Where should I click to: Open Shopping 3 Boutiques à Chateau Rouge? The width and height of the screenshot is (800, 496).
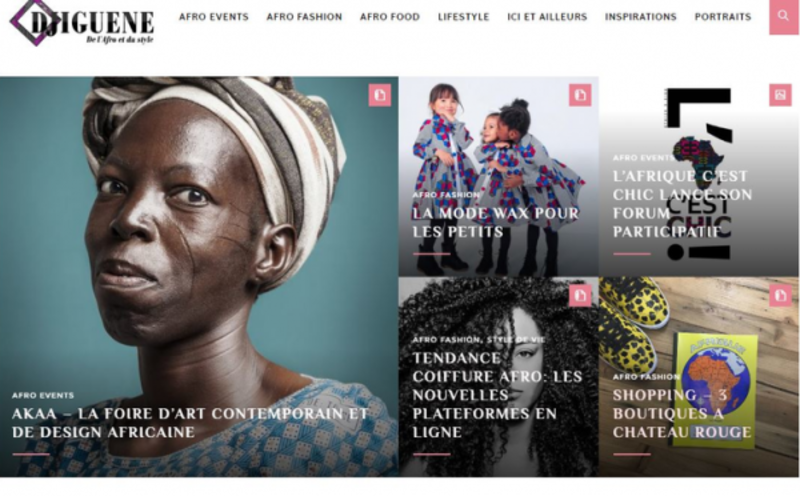point(682,413)
